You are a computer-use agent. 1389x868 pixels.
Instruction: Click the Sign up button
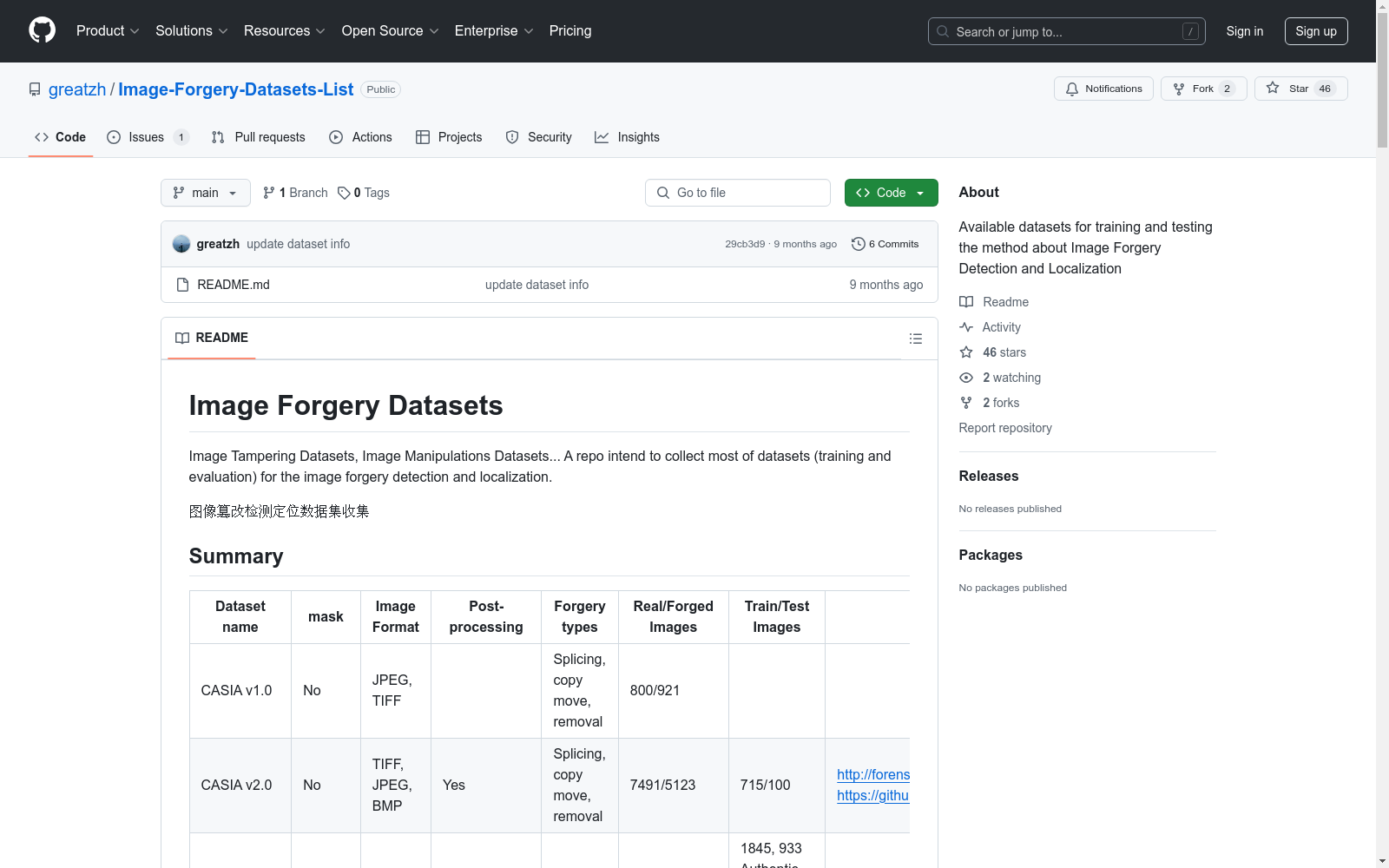click(1316, 31)
